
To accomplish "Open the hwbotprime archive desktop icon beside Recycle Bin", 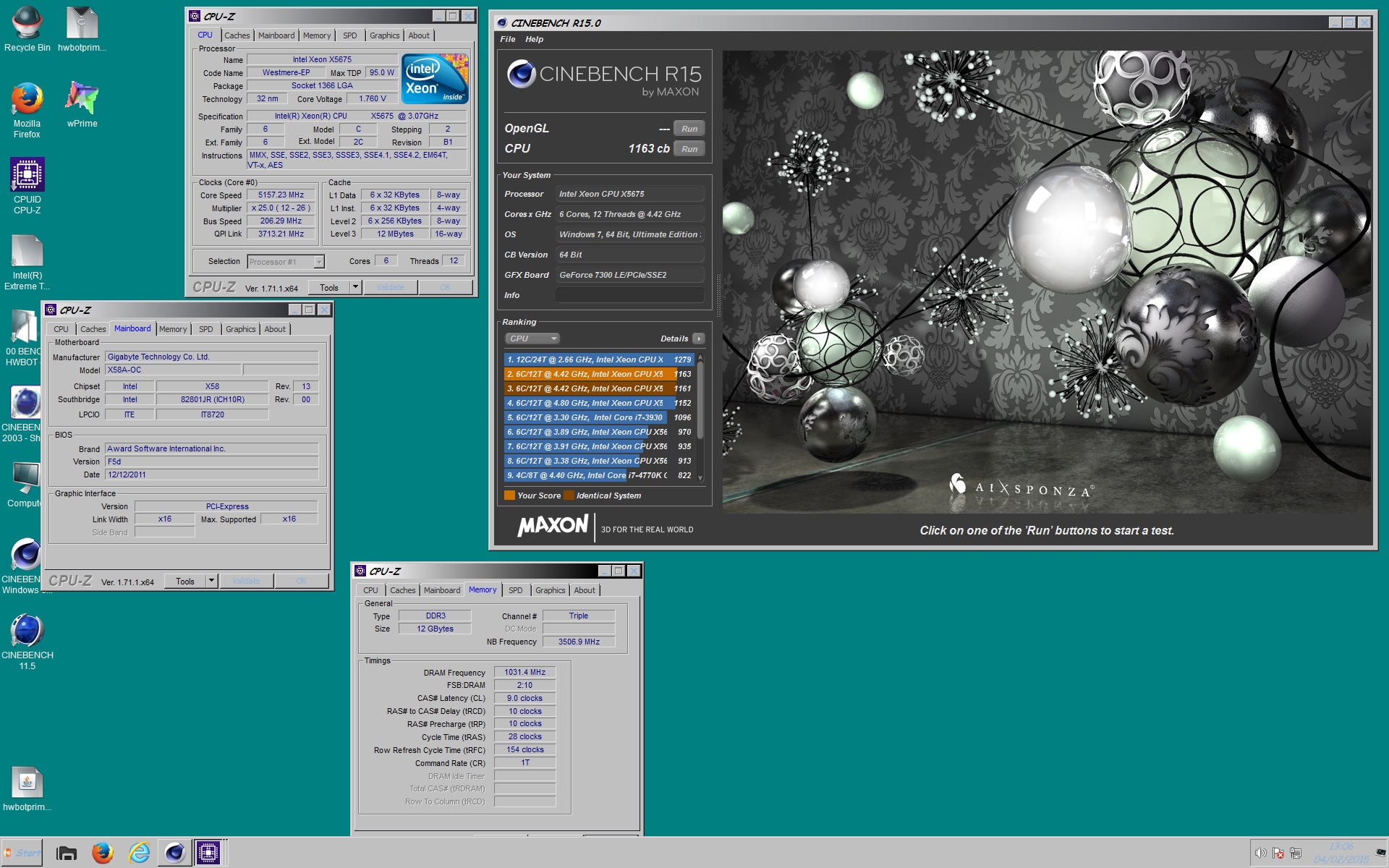I will coord(82,29).
